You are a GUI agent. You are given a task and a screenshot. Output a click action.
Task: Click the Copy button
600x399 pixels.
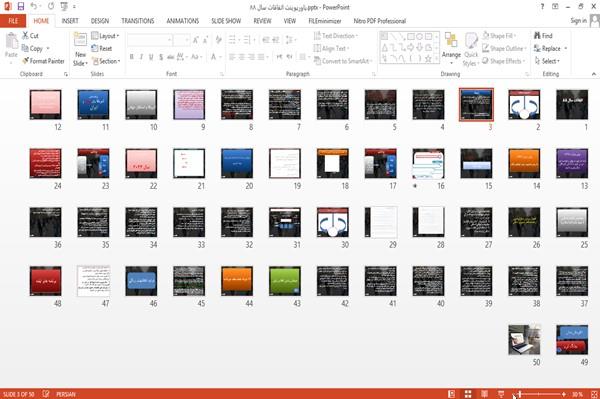(x=32, y=48)
